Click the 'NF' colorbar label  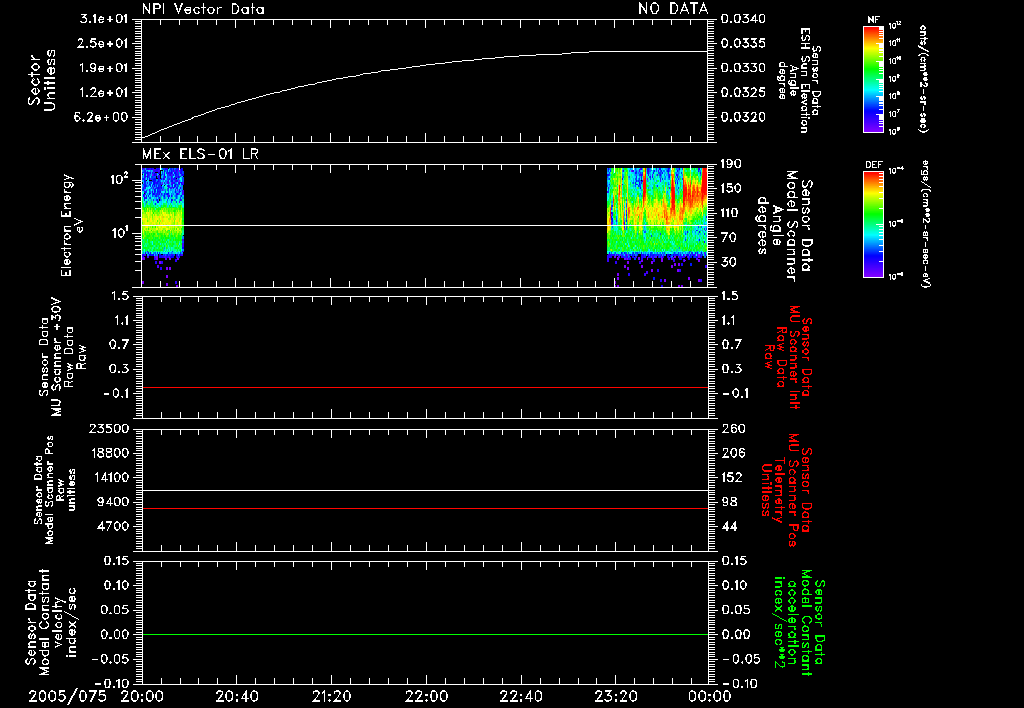[873, 20]
